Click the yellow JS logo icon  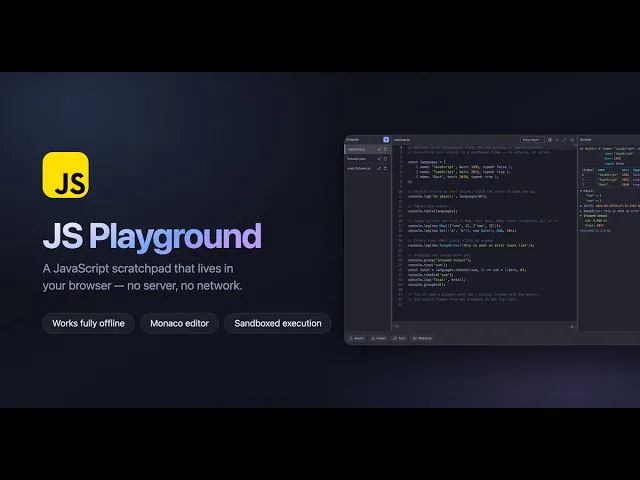coord(66,175)
